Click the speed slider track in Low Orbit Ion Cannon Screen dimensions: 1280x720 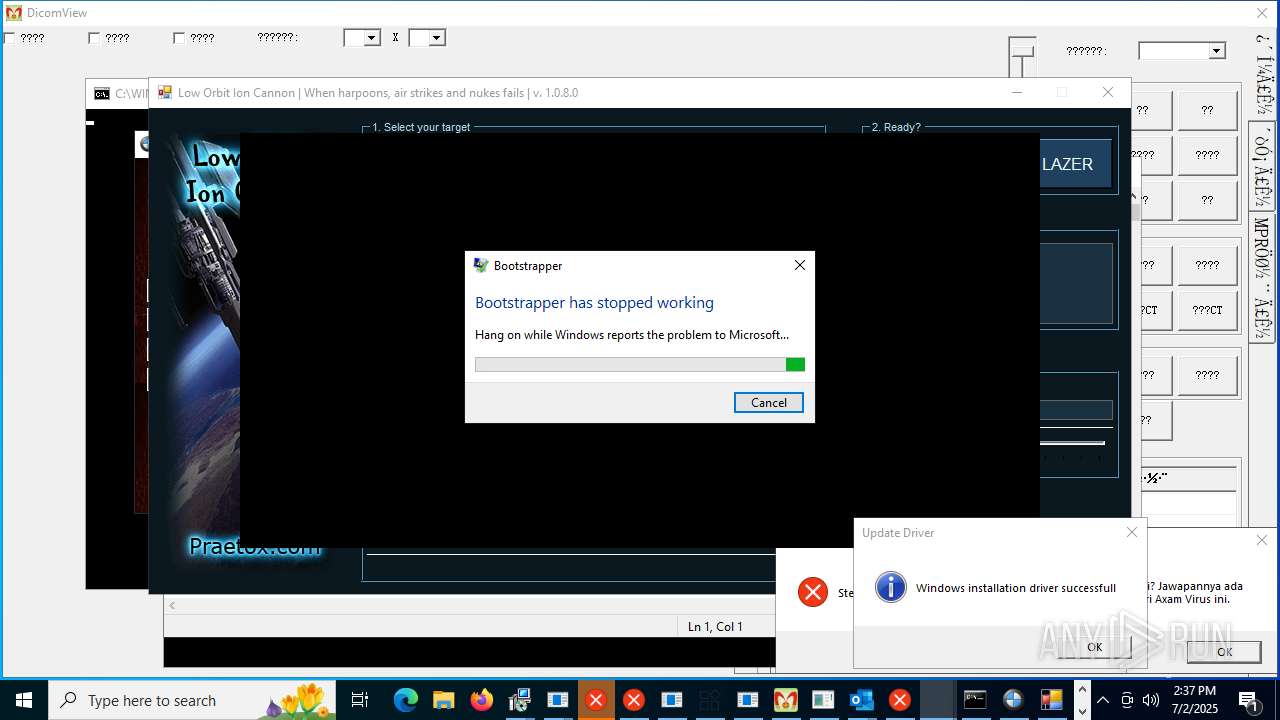pos(1072,443)
